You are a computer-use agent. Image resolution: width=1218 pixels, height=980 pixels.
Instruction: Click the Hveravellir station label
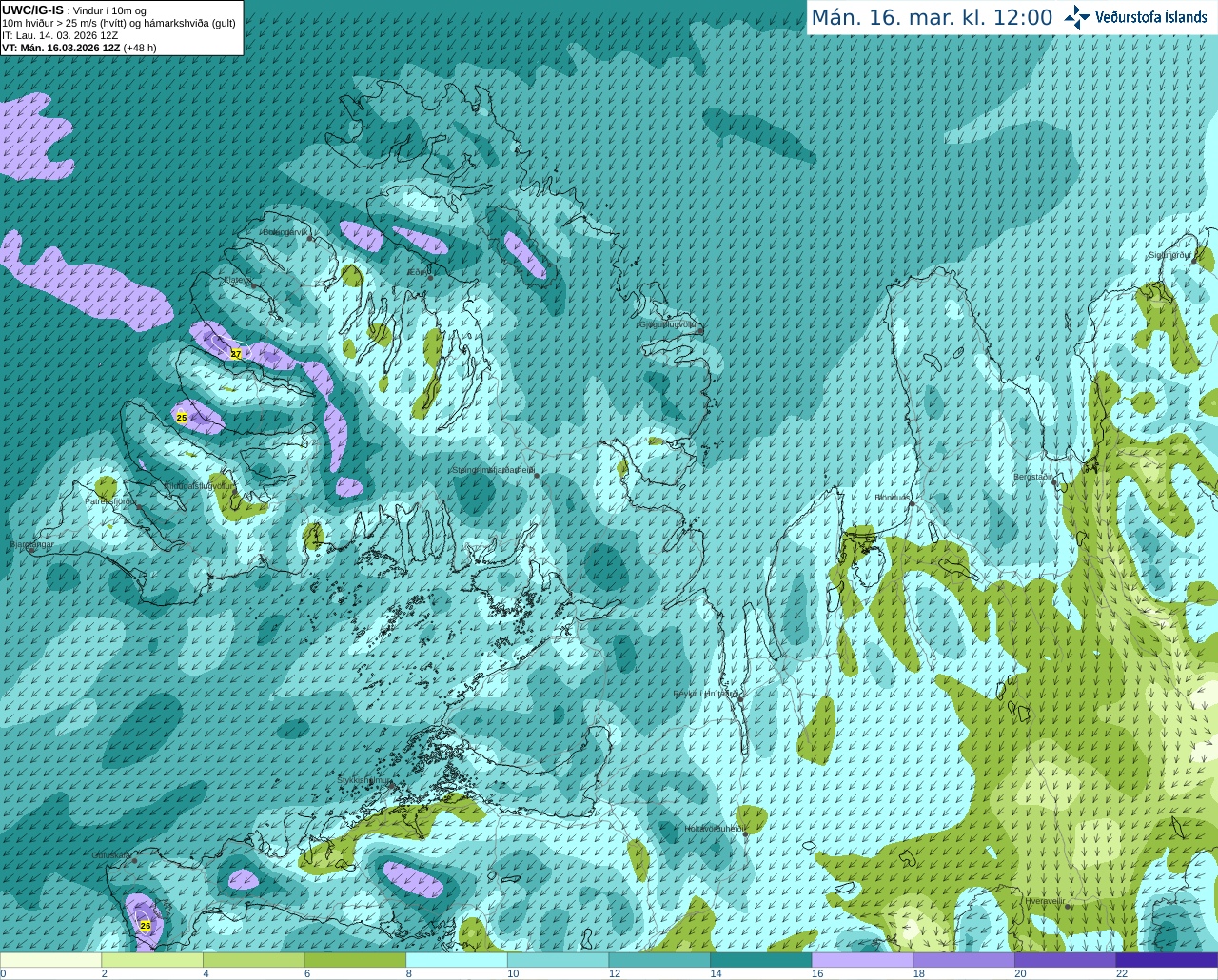pos(1045,900)
